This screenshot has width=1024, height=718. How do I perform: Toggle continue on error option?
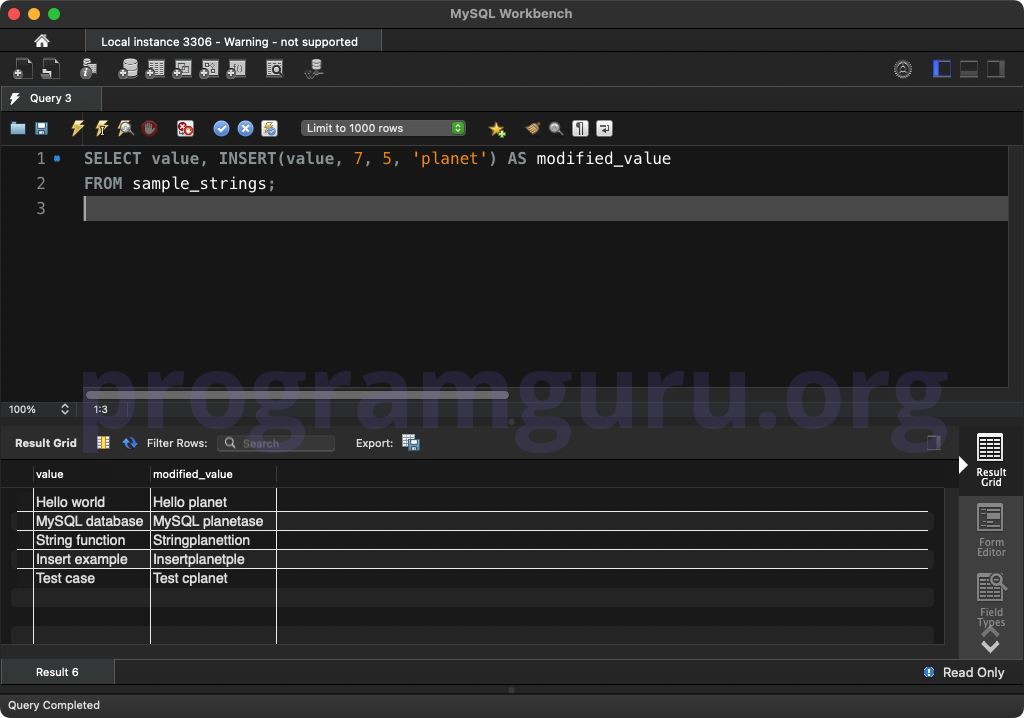(x=185, y=128)
